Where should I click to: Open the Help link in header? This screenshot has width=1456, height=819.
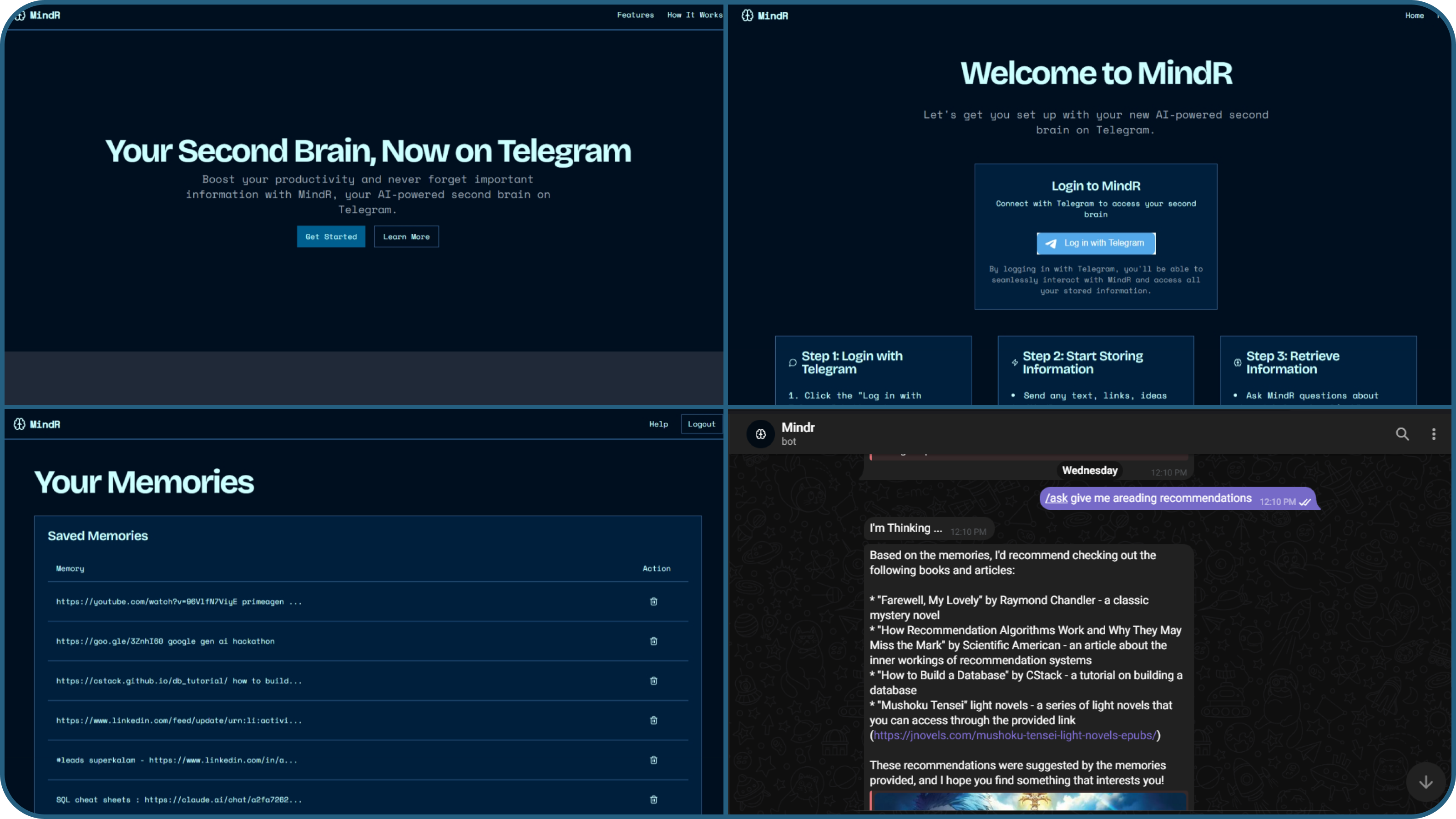coord(658,424)
